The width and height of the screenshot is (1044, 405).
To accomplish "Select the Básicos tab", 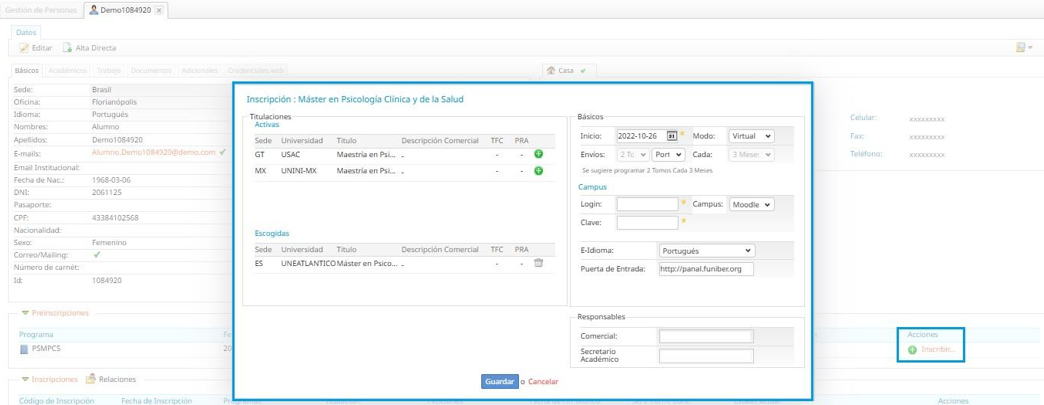I will [x=27, y=71].
